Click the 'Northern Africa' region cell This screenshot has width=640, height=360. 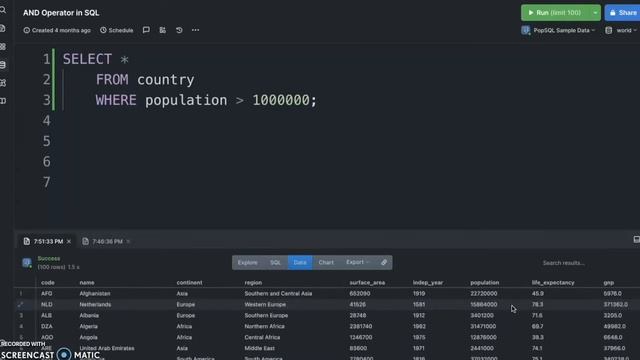click(264, 327)
